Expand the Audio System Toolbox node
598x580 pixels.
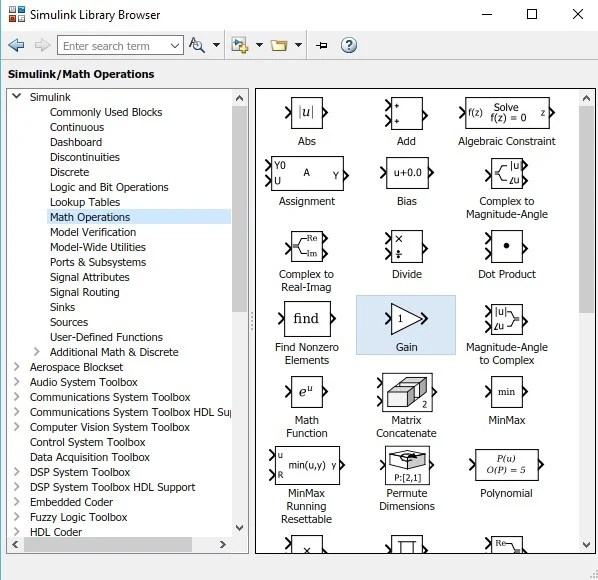[x=16, y=382]
